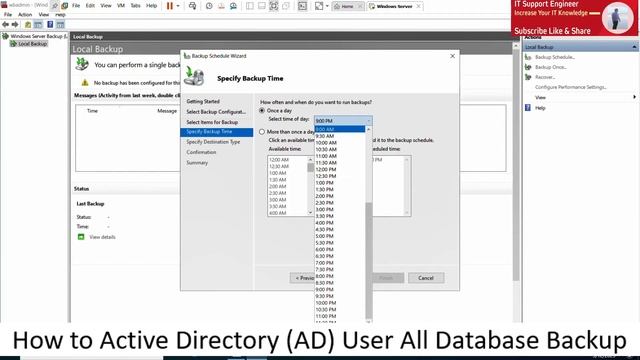The height and width of the screenshot is (360, 640).
Task: Switch to the Home tab
Action: point(348,6)
